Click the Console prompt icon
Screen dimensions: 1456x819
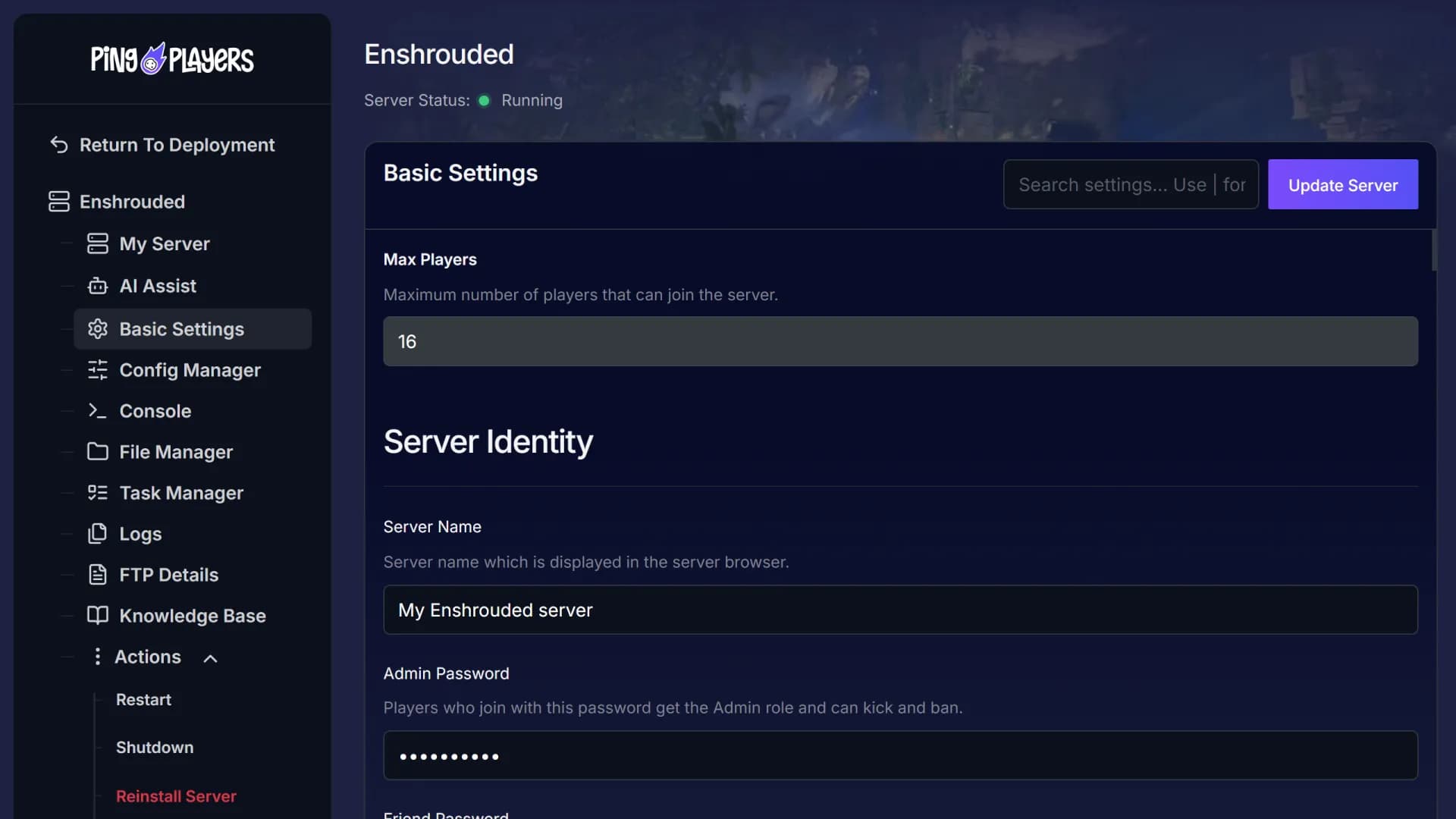point(98,411)
